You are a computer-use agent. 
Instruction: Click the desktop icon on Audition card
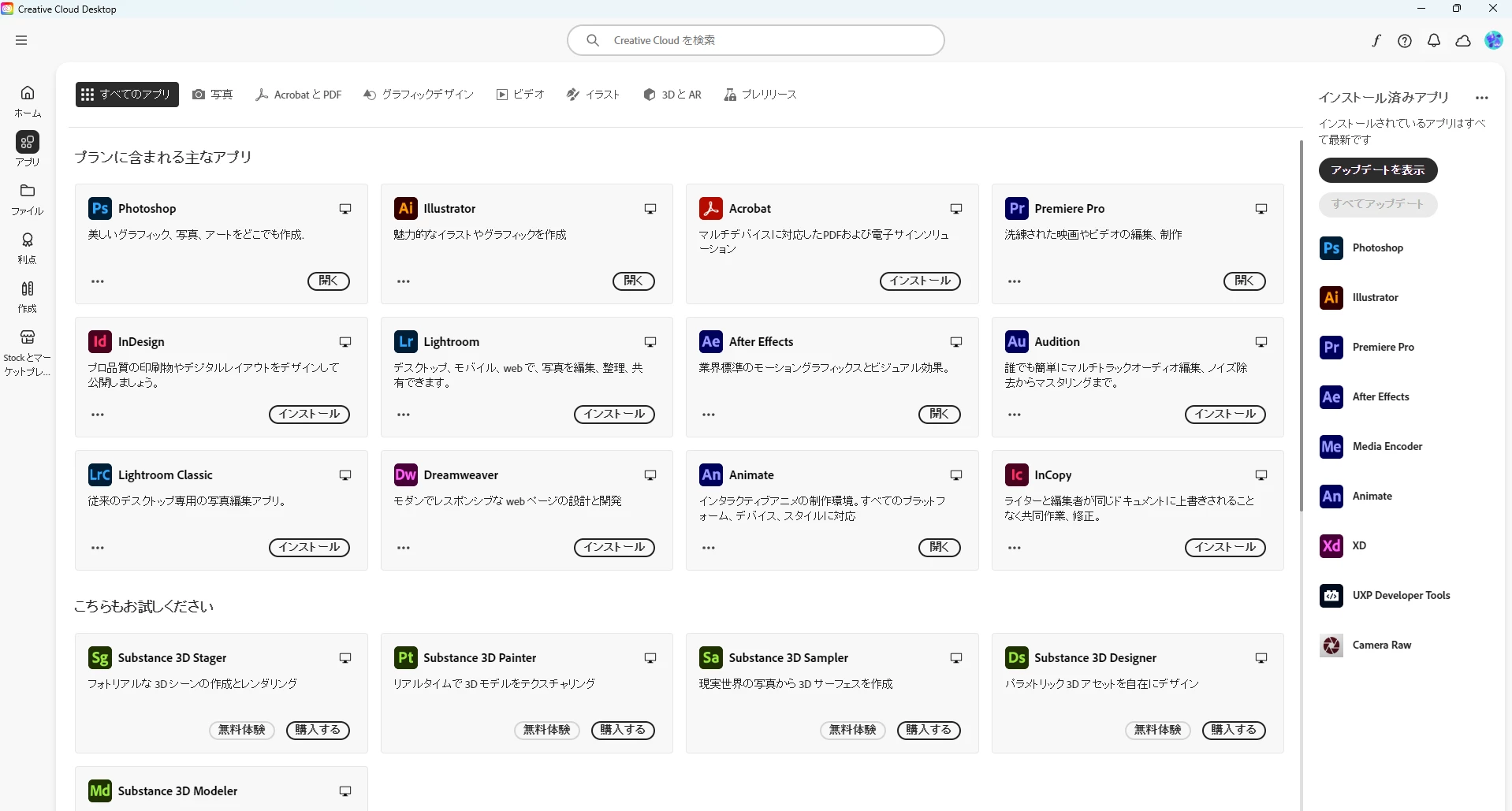click(1261, 342)
